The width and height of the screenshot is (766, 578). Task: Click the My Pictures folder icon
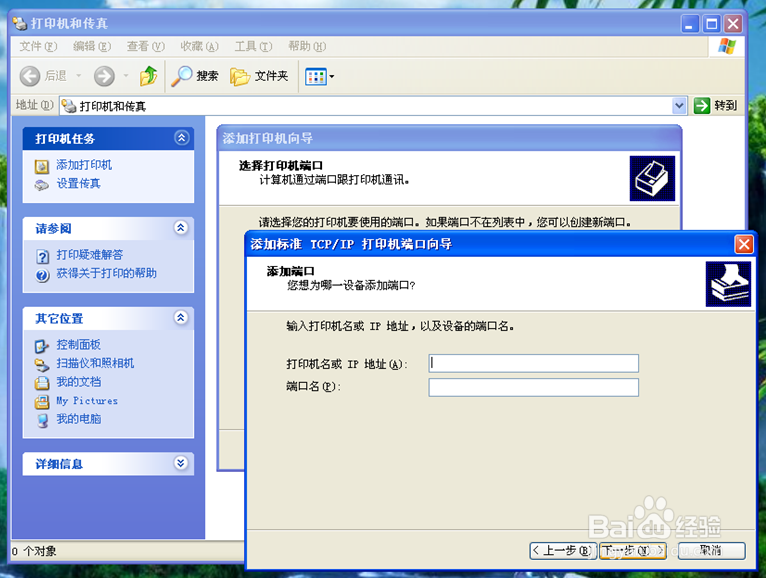tap(42, 402)
